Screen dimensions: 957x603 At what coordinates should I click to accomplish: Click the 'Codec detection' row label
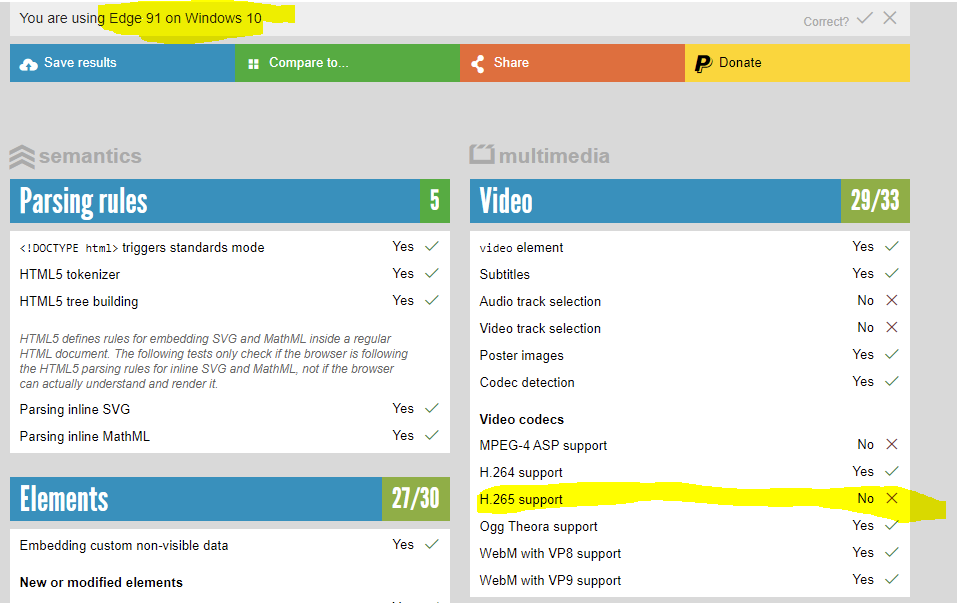tap(527, 383)
